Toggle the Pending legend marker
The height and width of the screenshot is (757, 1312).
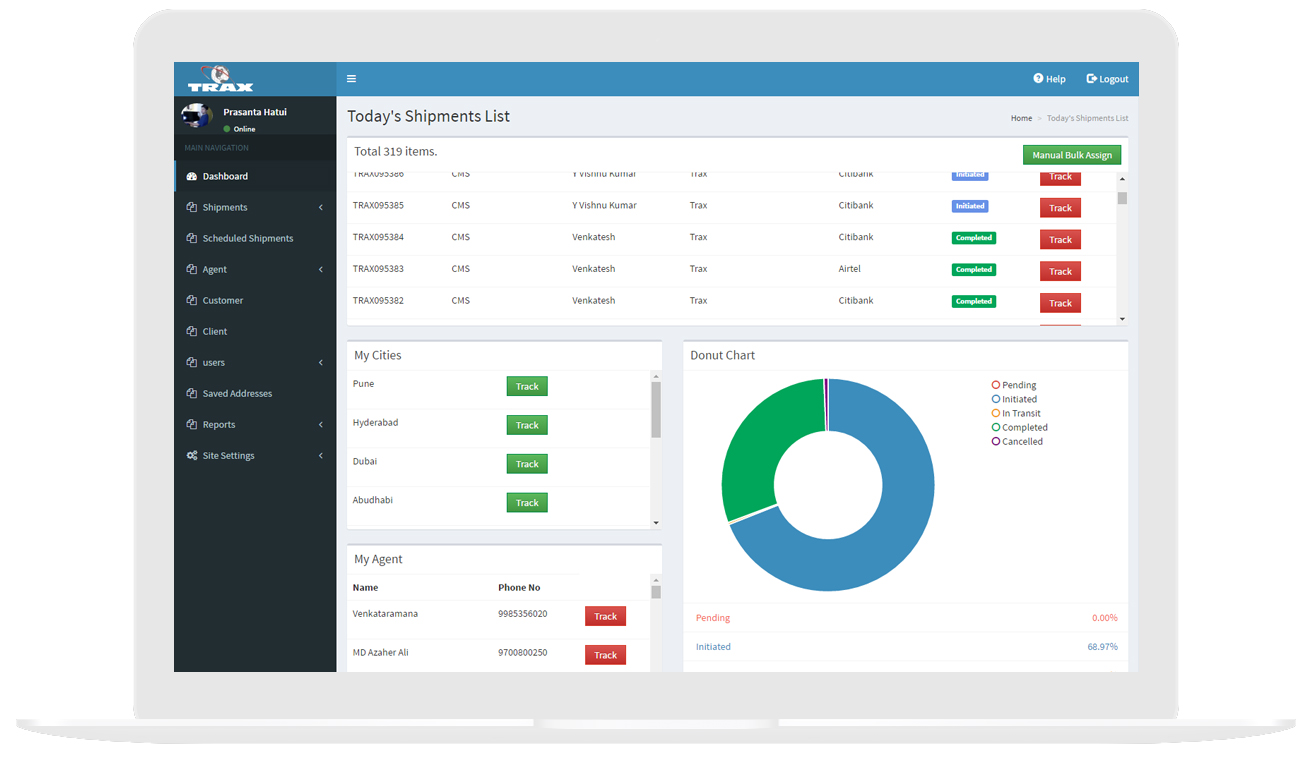coord(996,385)
